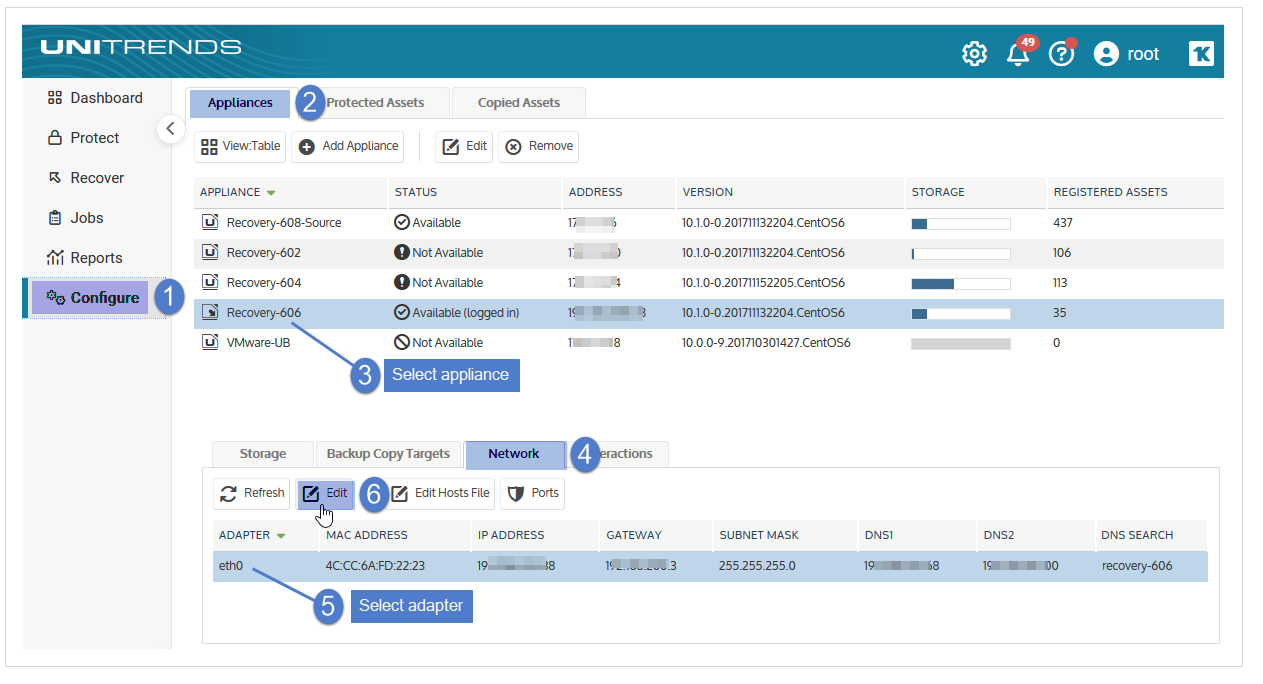Click the appliance icon beside Recovery-608-Source
Image resolution: width=1263 pixels, height=684 pixels.
pos(210,223)
